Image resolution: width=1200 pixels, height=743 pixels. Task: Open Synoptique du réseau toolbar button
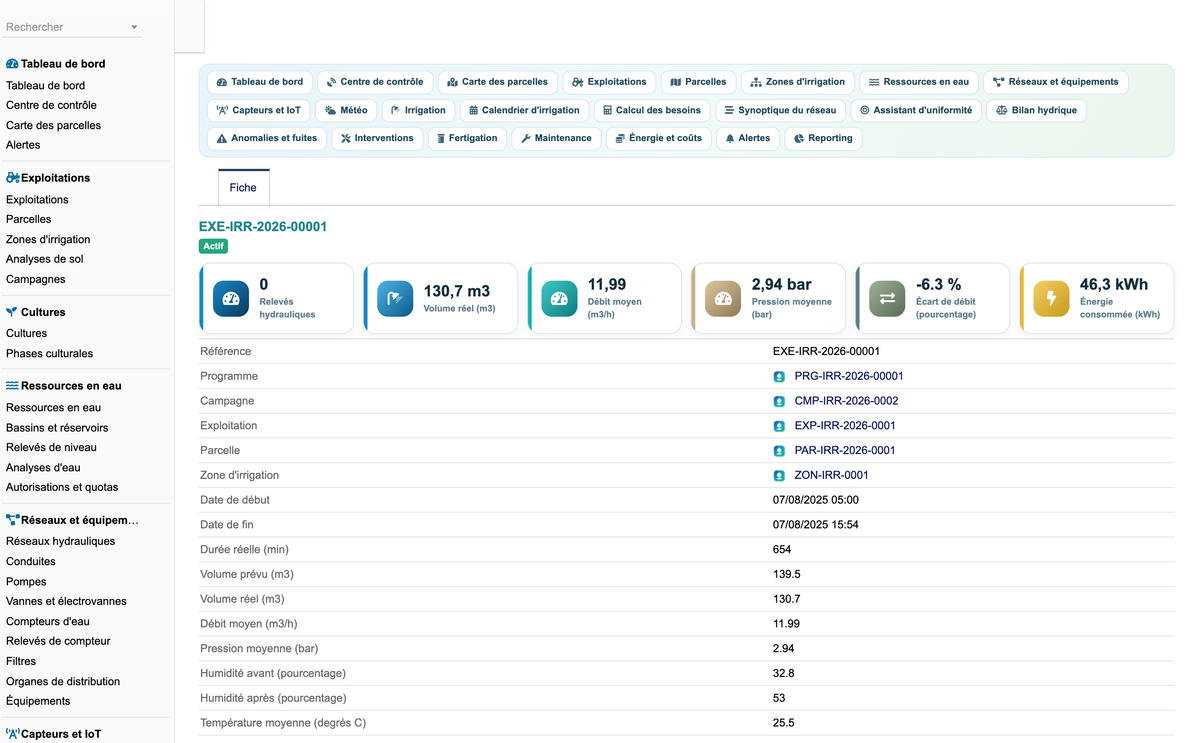click(781, 110)
